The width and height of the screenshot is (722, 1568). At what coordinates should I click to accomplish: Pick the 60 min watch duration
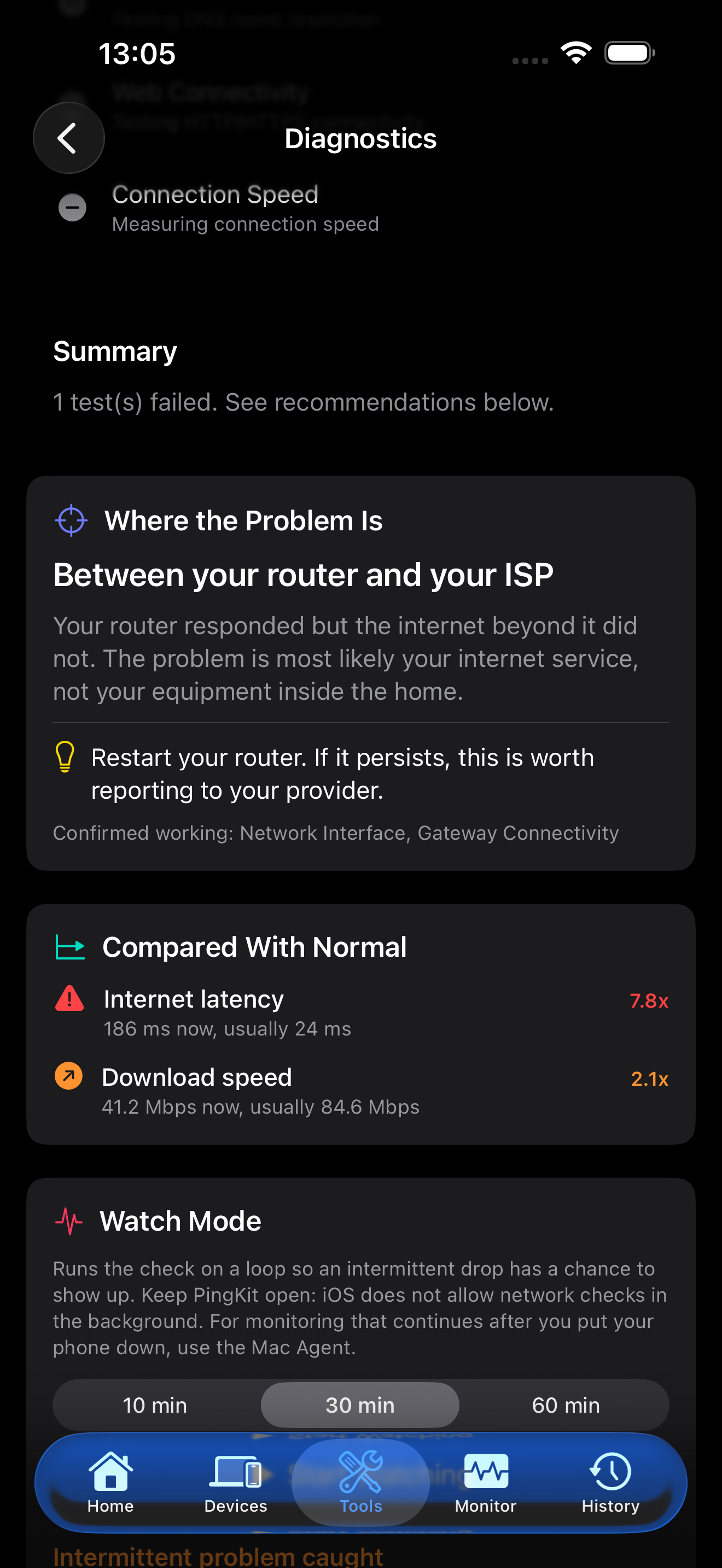tap(566, 1405)
